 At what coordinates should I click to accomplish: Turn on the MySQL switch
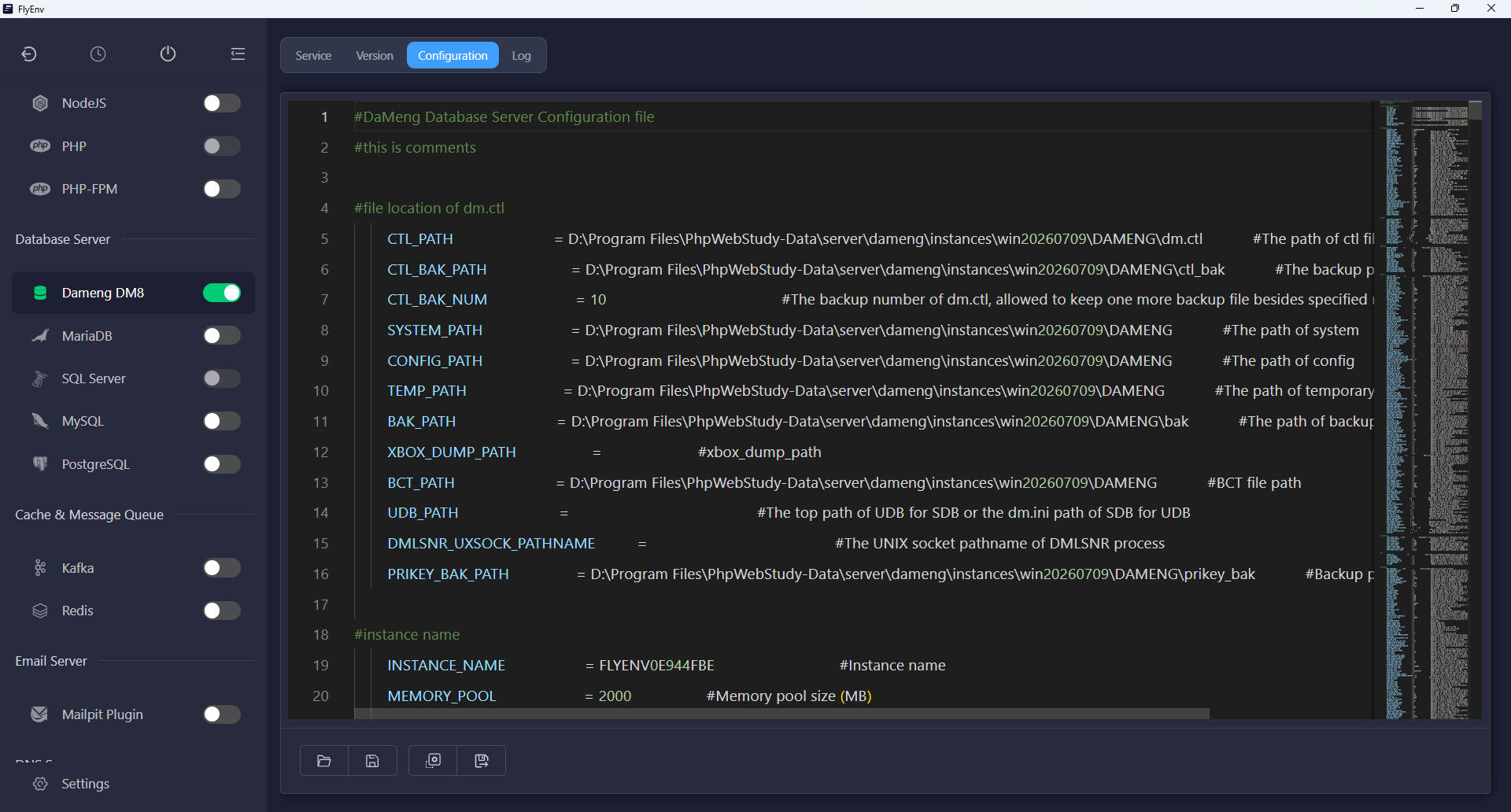pos(221,421)
